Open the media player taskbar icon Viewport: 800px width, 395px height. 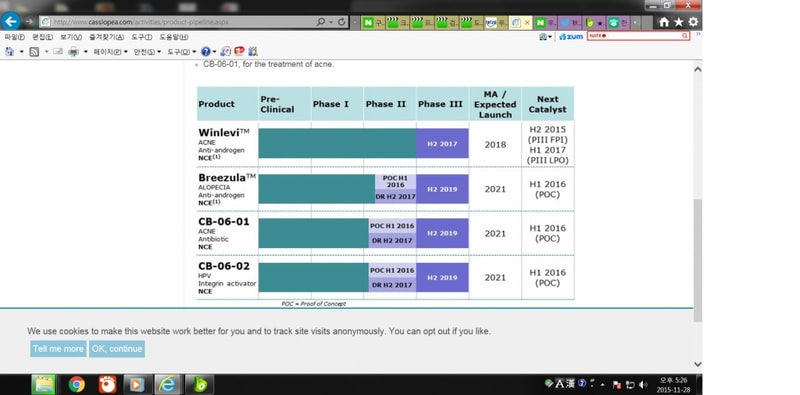(x=137, y=384)
